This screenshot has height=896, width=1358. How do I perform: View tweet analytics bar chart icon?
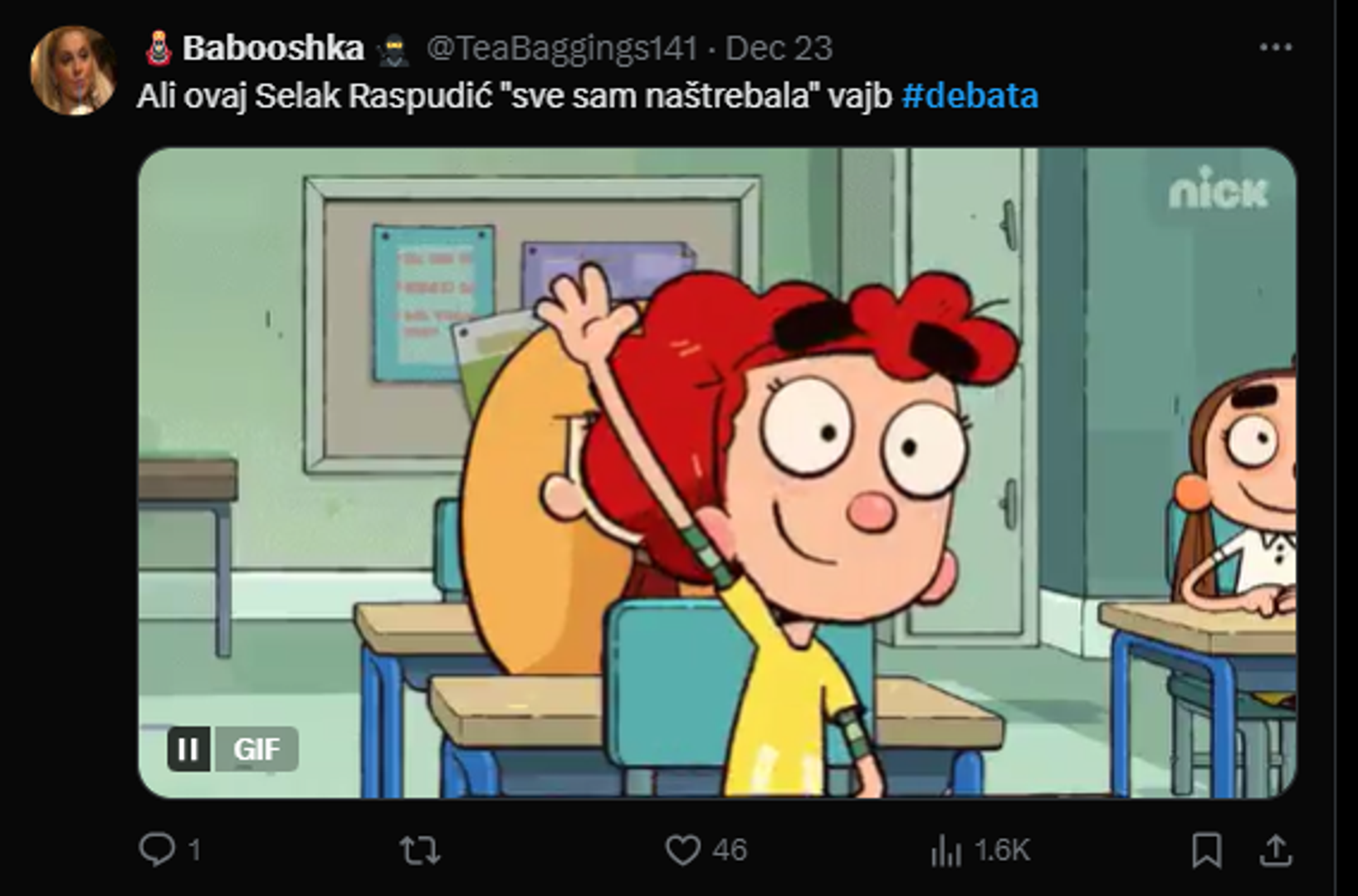coord(945,850)
